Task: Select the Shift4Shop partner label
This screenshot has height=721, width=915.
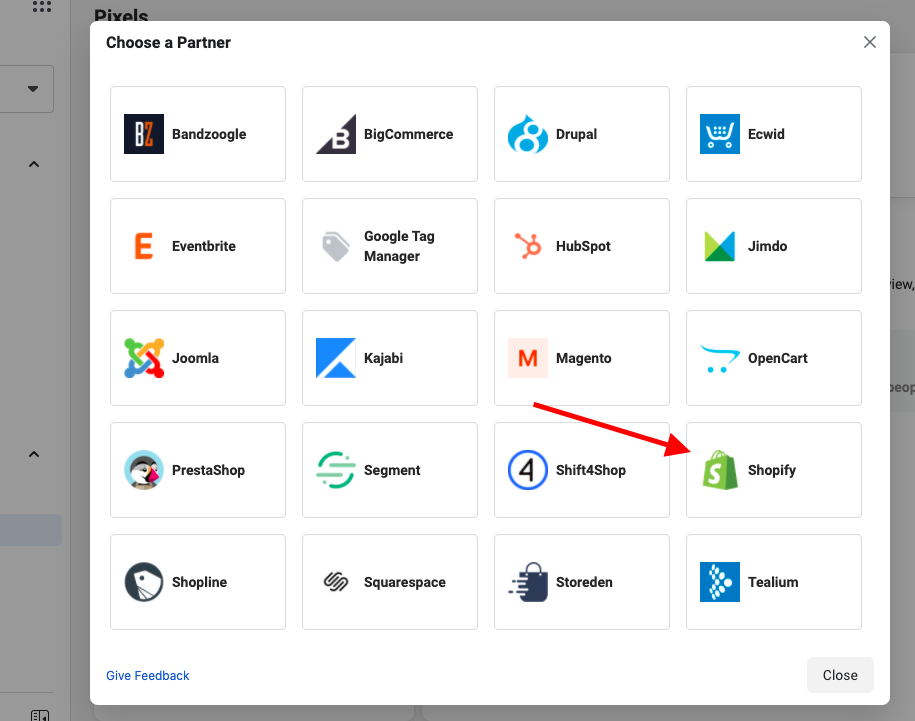Action: (x=591, y=470)
